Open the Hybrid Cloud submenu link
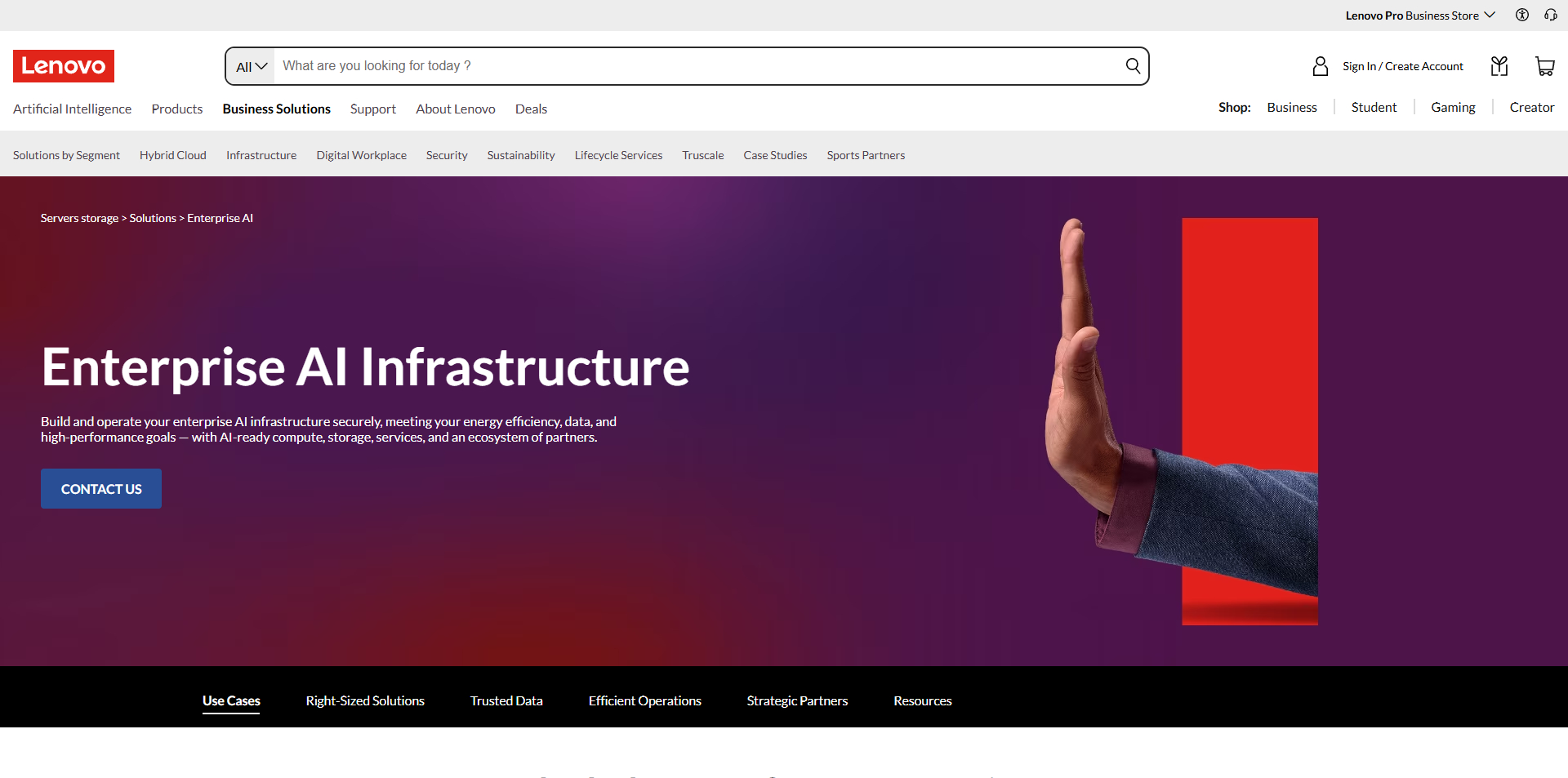Viewport: 1568px width, 778px height. pos(172,155)
